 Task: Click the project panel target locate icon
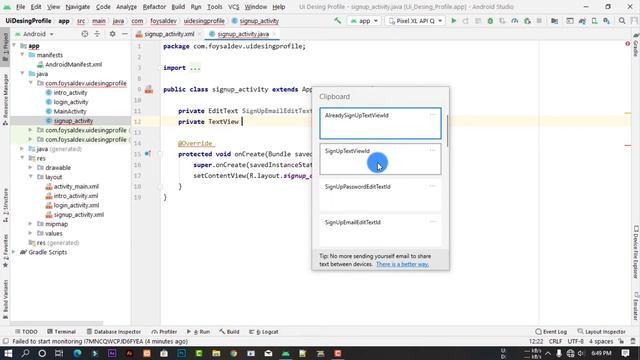click(x=84, y=34)
